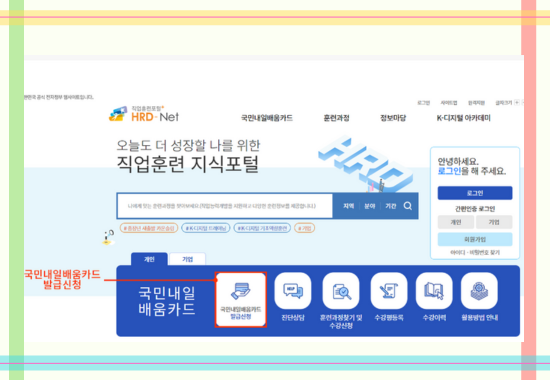Open the 훈련과정 main menu
This screenshot has width=550, height=380.
pyautogui.click(x=336, y=118)
